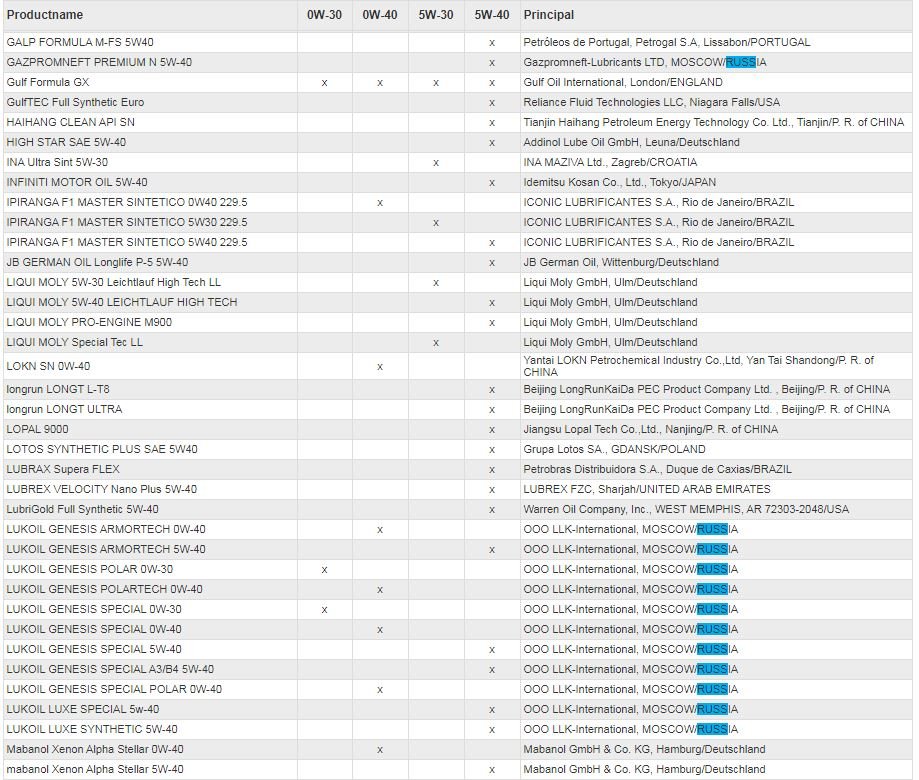
Task: Click LUKOIL GENESIS SPECIAL 0W-30 product name
Action: coord(94,609)
